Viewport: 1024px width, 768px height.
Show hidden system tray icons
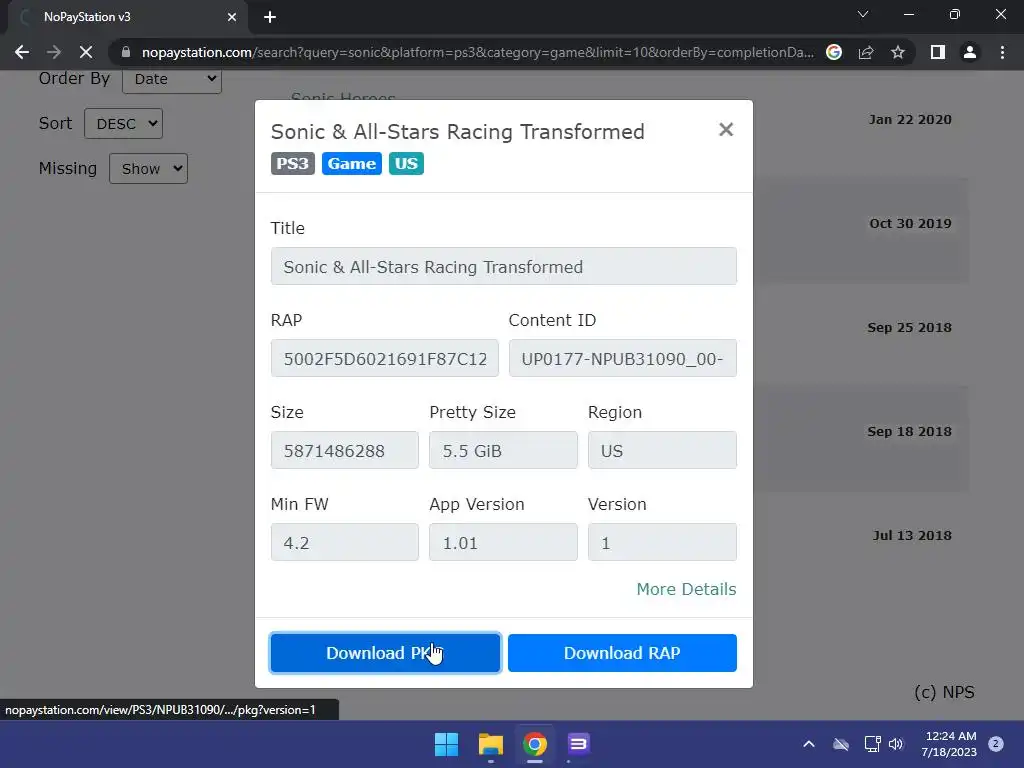pyautogui.click(x=808, y=744)
